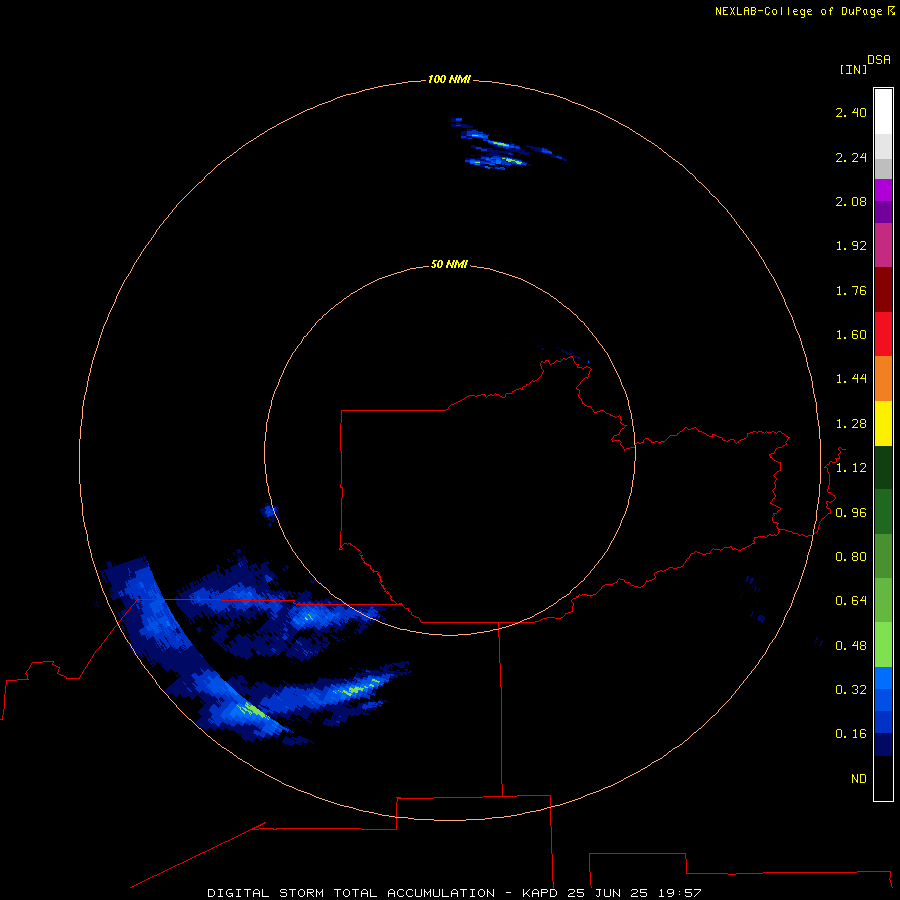This screenshot has height=900, width=900.
Task: Click the 2.08 legend value
Action: pyautogui.click(x=851, y=201)
